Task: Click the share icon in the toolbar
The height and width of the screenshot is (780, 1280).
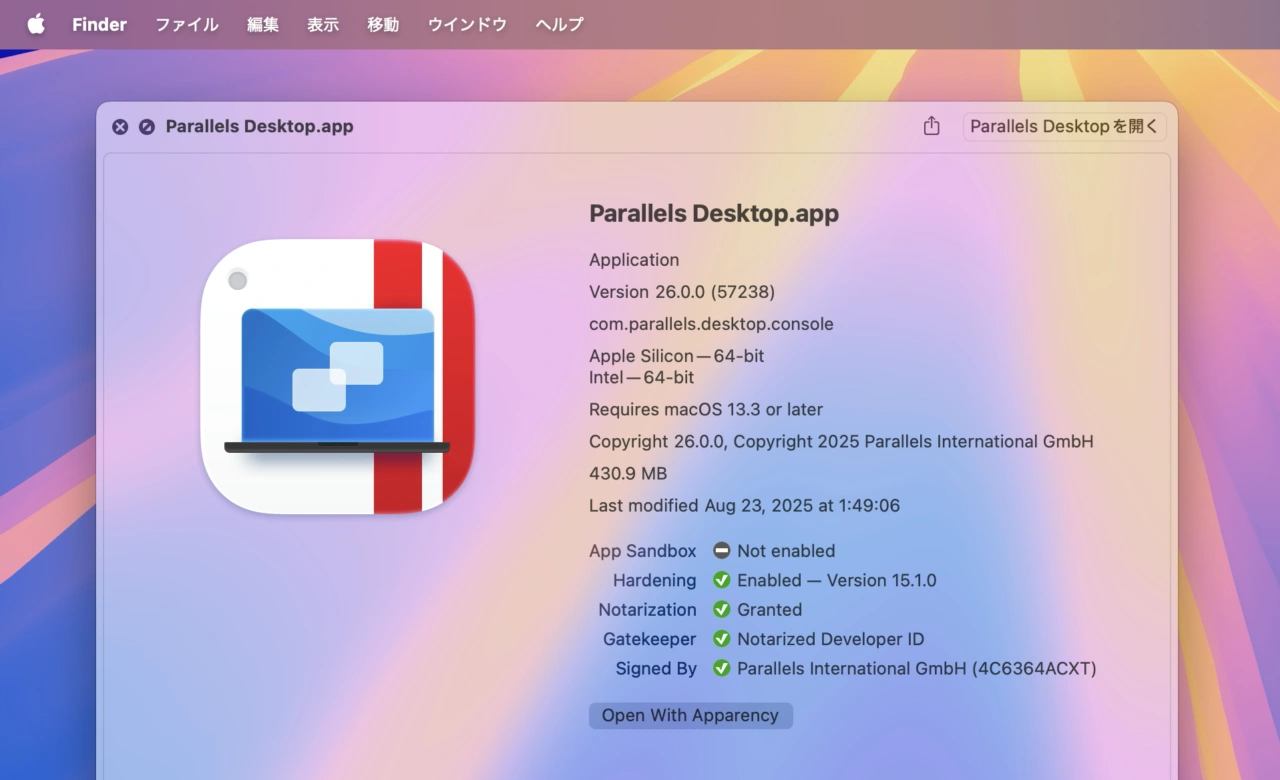Action: click(x=931, y=126)
